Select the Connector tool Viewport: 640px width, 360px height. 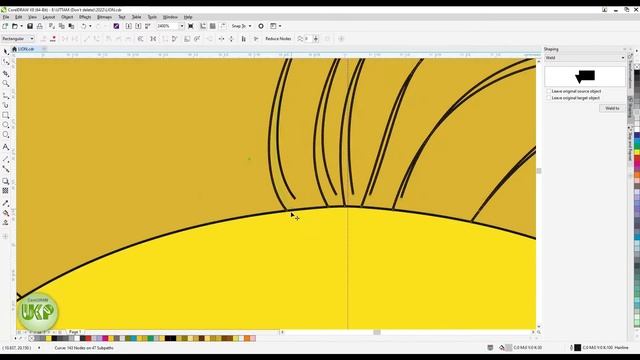(x=6, y=169)
